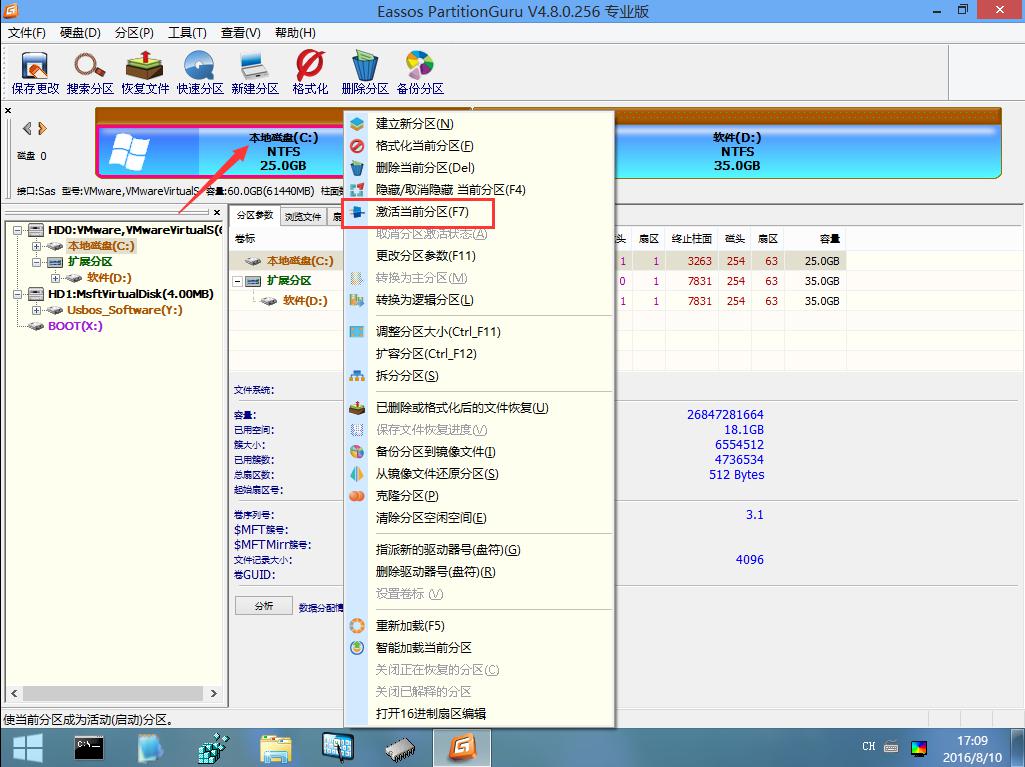The image size is (1025, 767).
Task: Expand 本地磁盘(C:) node in disk tree
Action: click(x=37, y=247)
